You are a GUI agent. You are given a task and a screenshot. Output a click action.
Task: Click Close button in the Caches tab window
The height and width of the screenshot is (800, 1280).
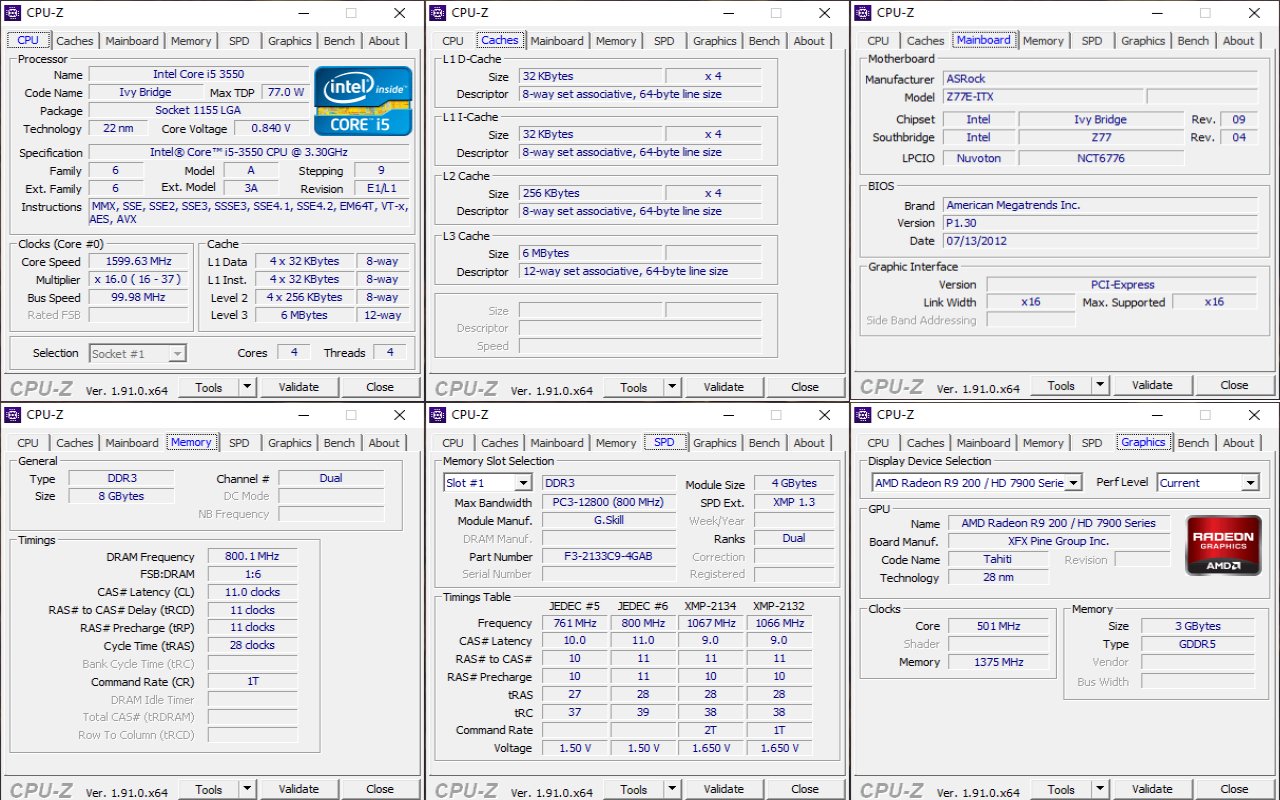point(805,387)
